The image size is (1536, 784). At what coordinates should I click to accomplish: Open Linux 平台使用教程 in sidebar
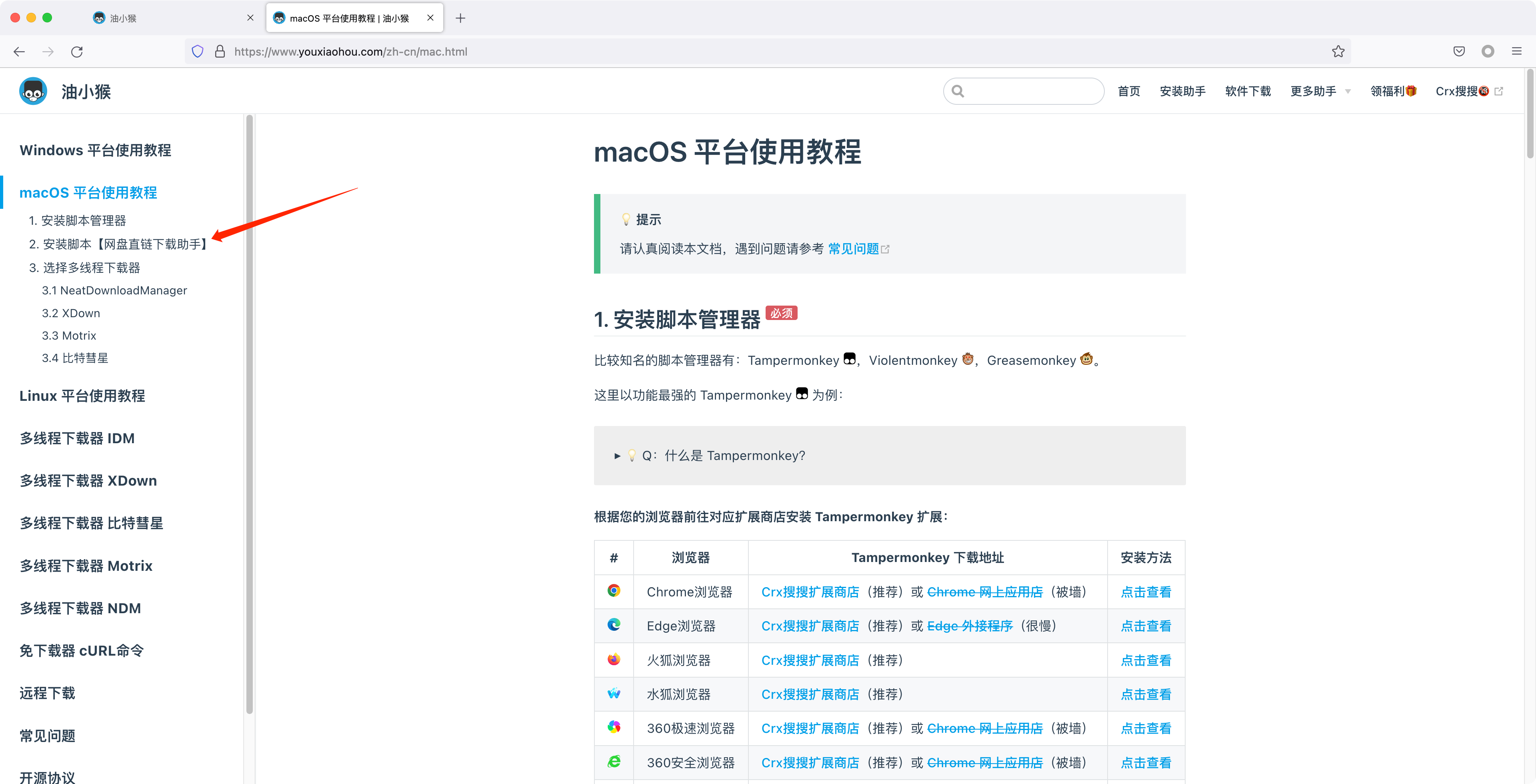82,396
